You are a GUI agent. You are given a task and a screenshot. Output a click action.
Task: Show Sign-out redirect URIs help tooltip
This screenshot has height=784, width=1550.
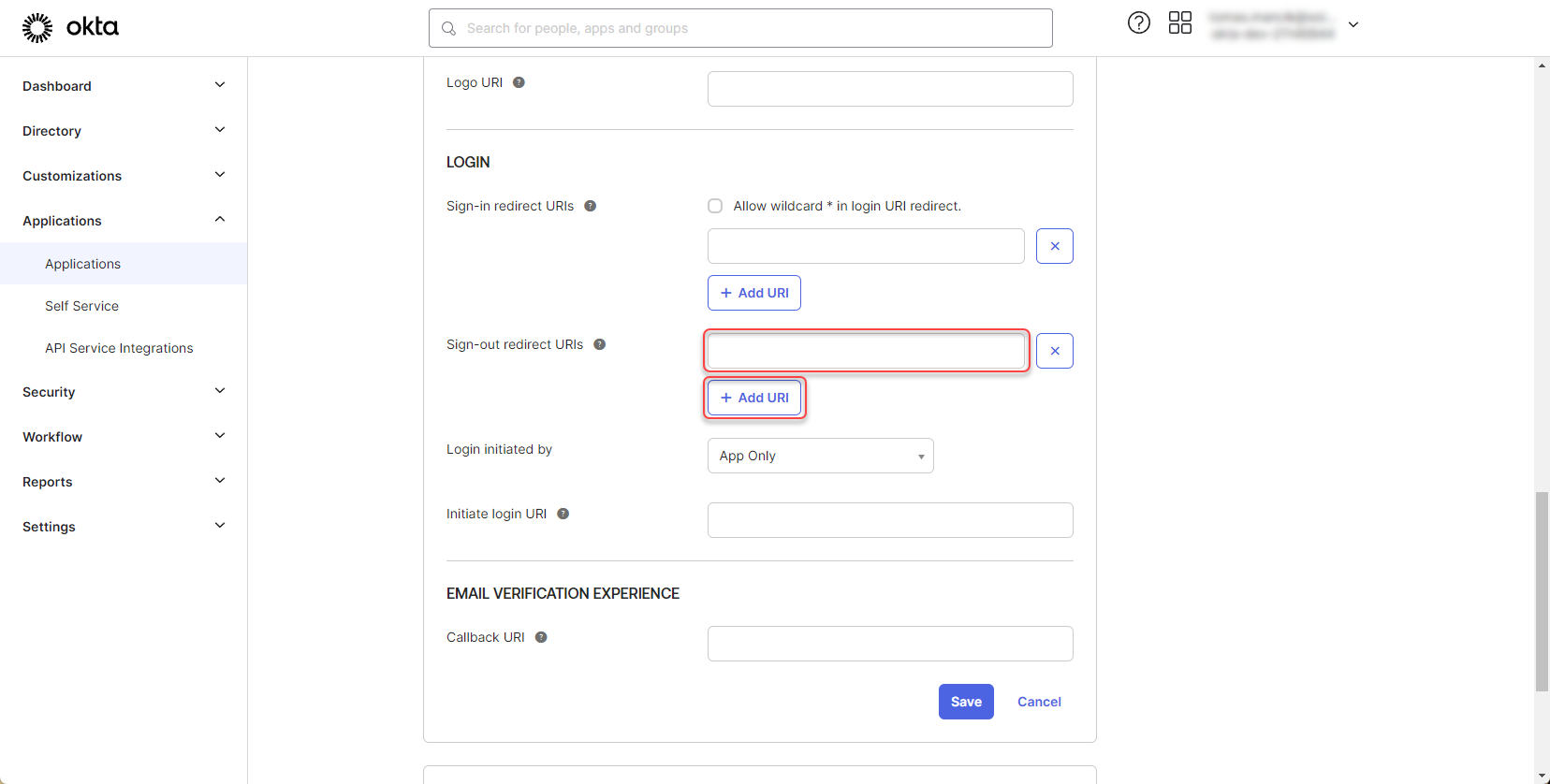[x=599, y=344]
